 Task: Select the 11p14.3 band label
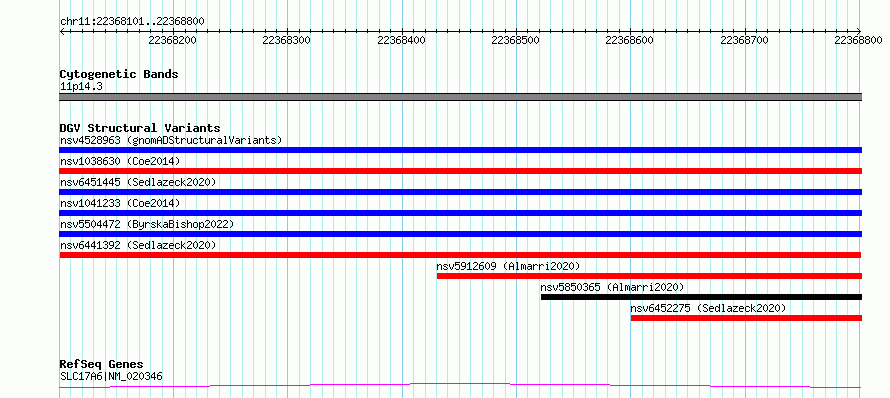pos(81,87)
